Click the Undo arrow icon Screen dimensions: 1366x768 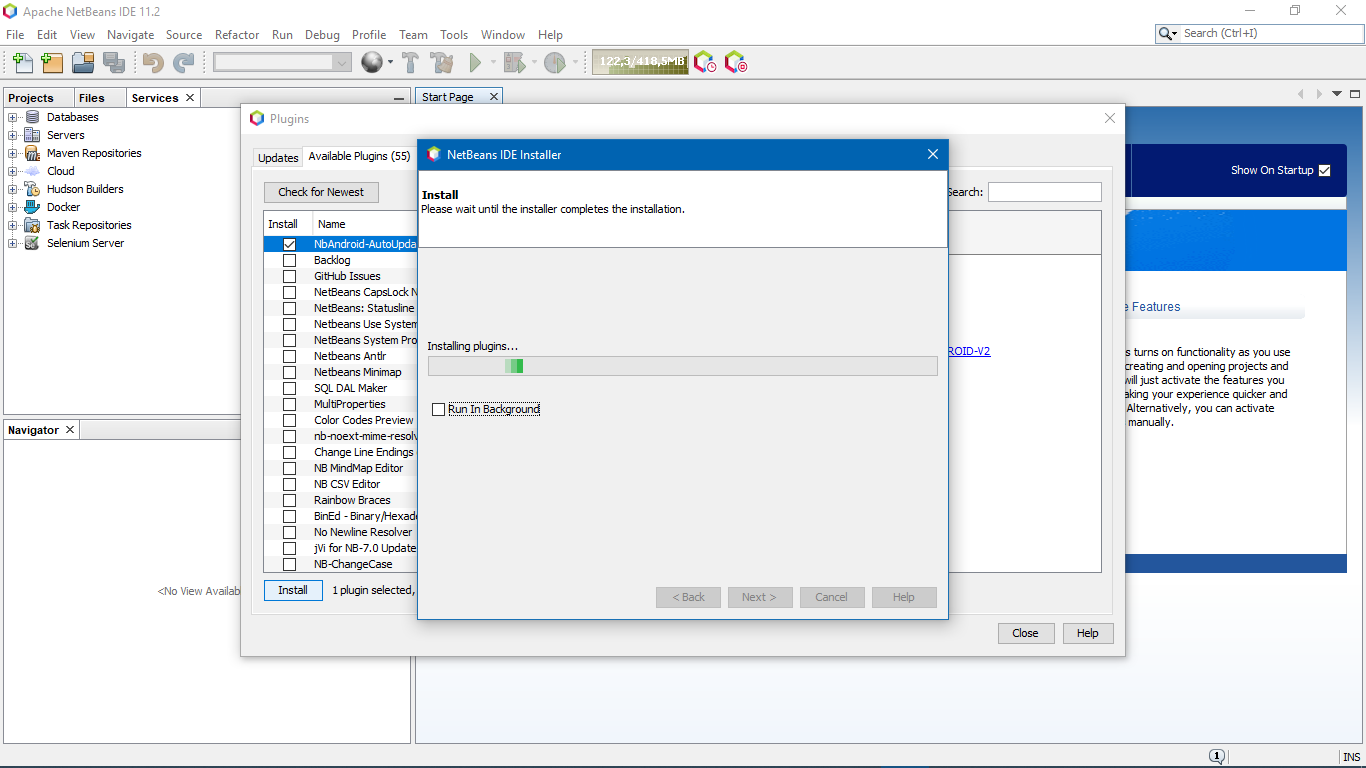(153, 62)
